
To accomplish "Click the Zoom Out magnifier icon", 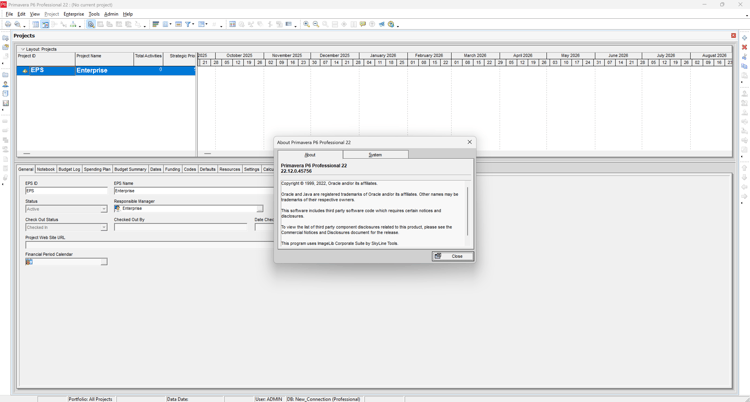I will (316, 24).
